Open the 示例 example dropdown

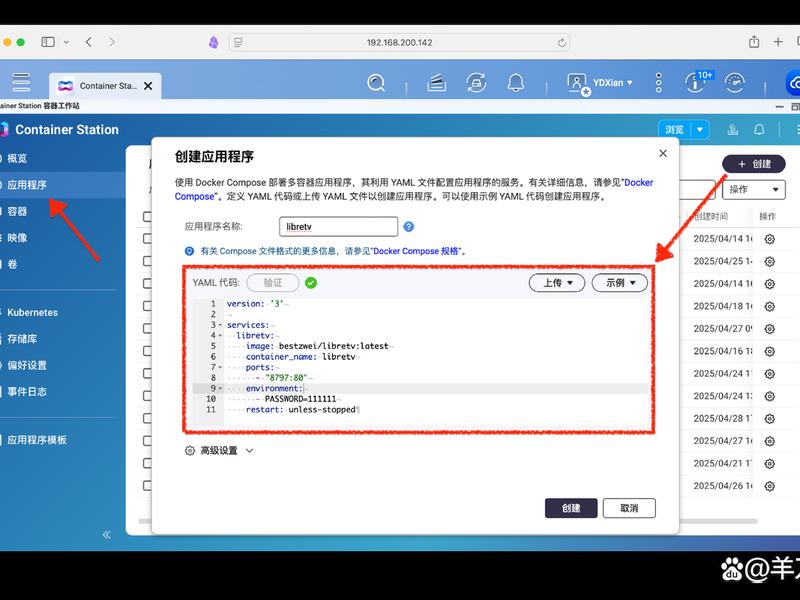[x=619, y=283]
